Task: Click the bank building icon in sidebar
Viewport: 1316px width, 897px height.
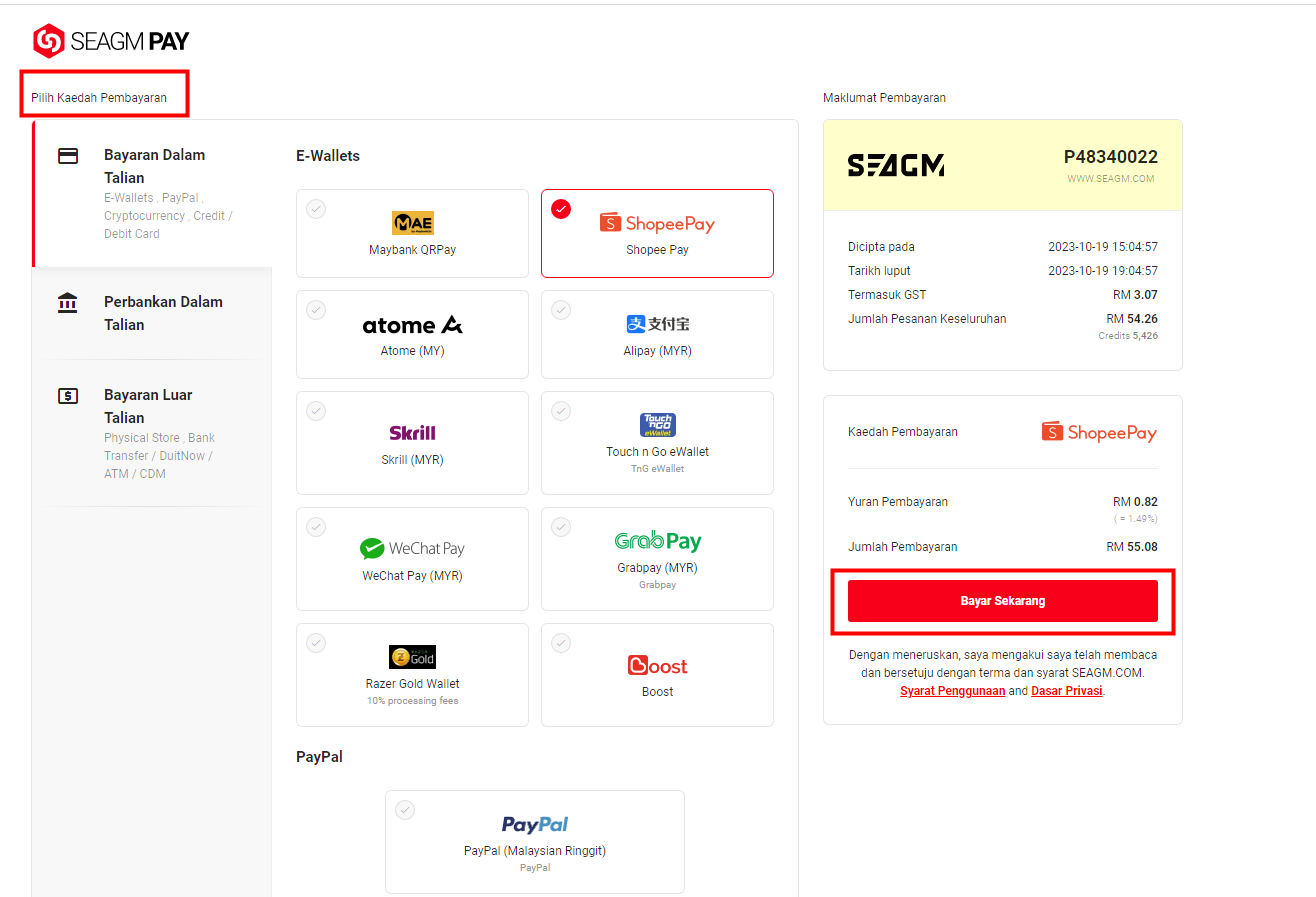Action: tap(68, 302)
